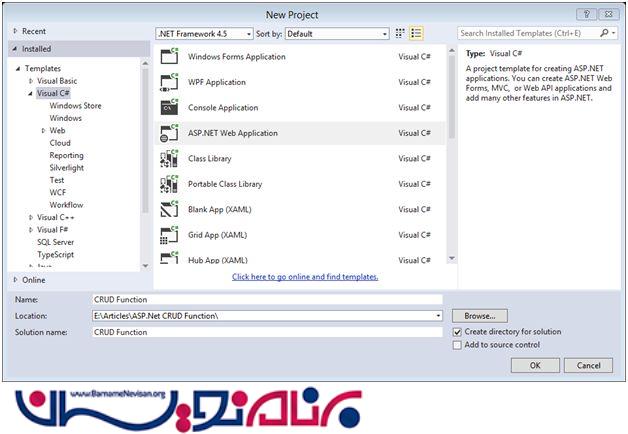
Task: Select the Class Library row text
Action: coord(210,159)
